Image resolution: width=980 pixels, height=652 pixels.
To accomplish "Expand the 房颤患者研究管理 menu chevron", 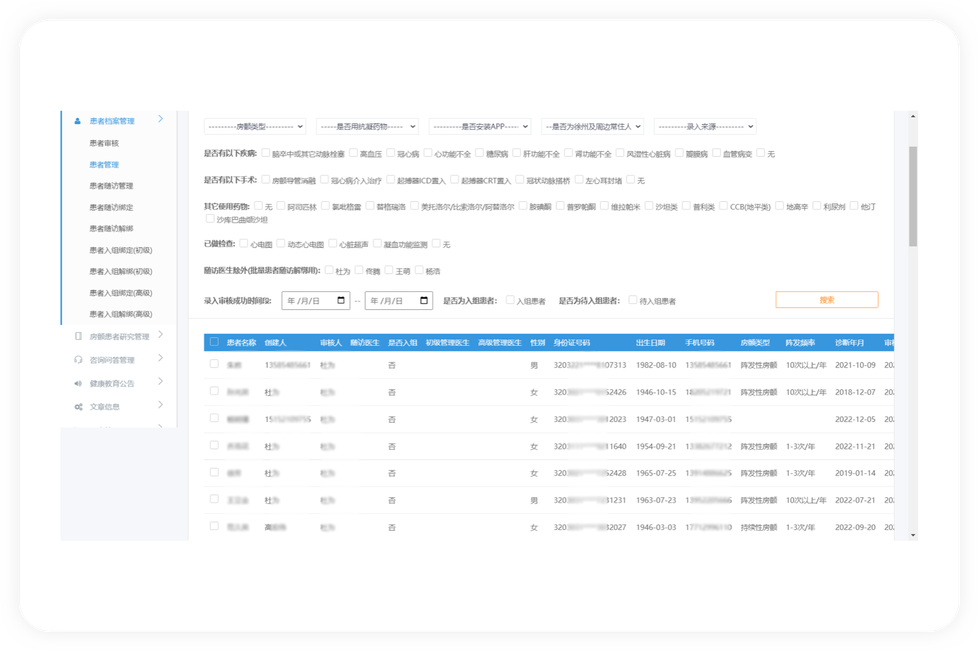I will pyautogui.click(x=161, y=334).
